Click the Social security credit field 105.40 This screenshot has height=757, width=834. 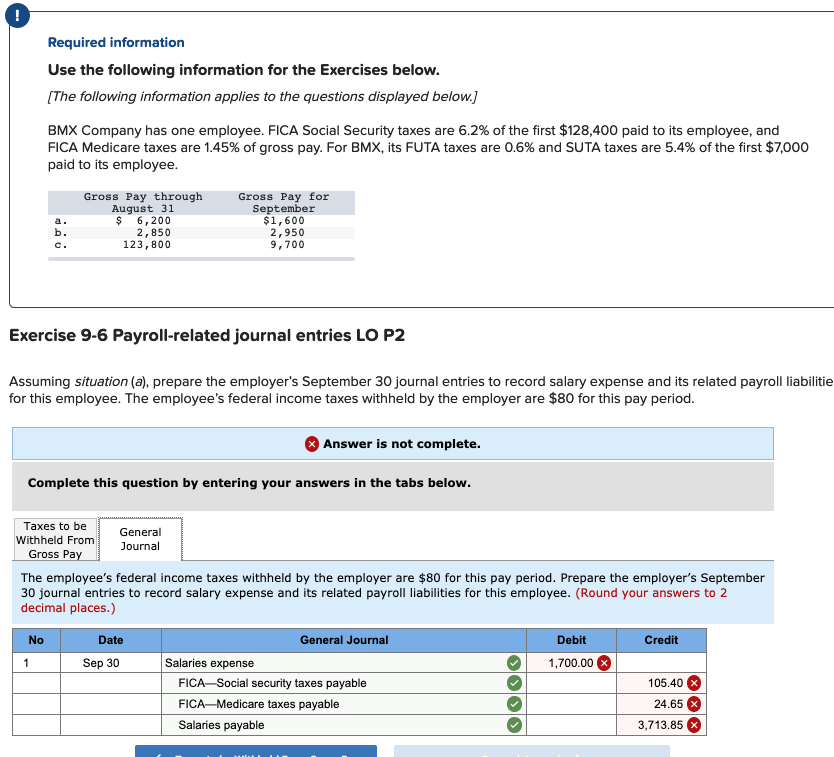661,683
